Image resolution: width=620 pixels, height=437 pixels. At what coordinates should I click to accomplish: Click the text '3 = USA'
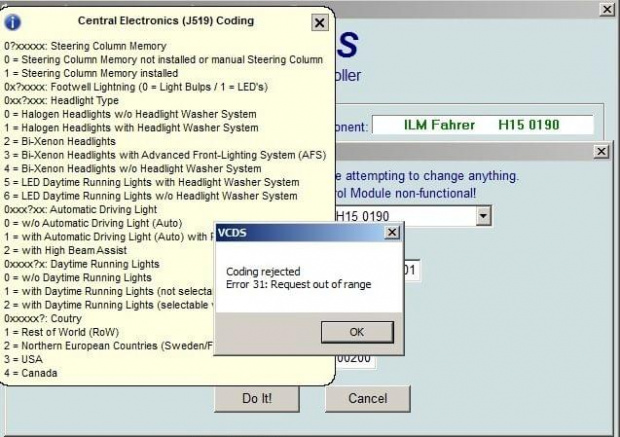23,359
